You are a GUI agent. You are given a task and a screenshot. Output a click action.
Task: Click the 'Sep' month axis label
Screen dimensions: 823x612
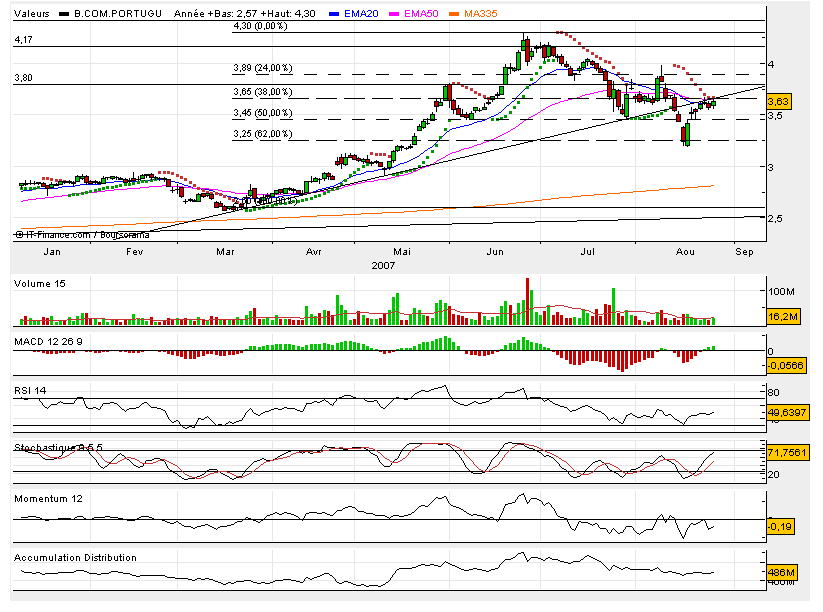pos(744,251)
